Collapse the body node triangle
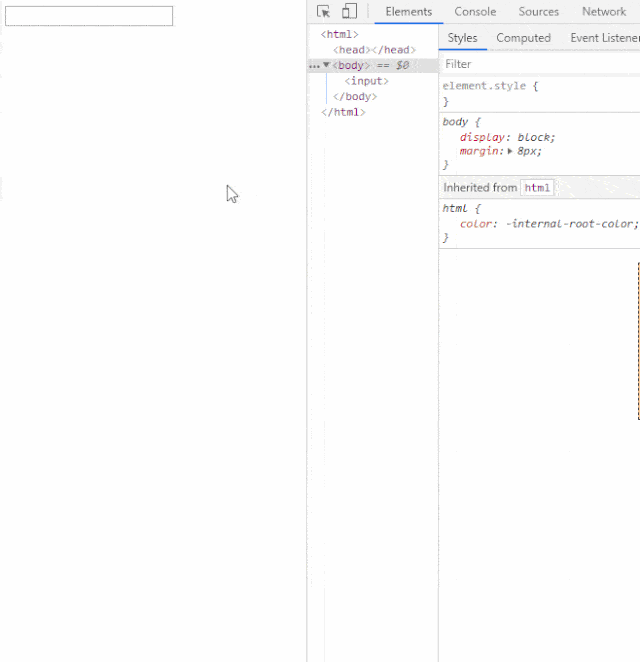This screenshot has height=662, width=640. pos(326,65)
